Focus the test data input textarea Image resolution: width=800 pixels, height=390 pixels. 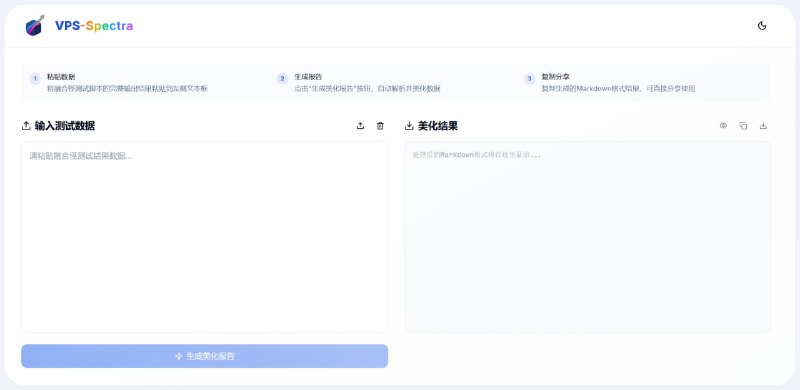205,237
